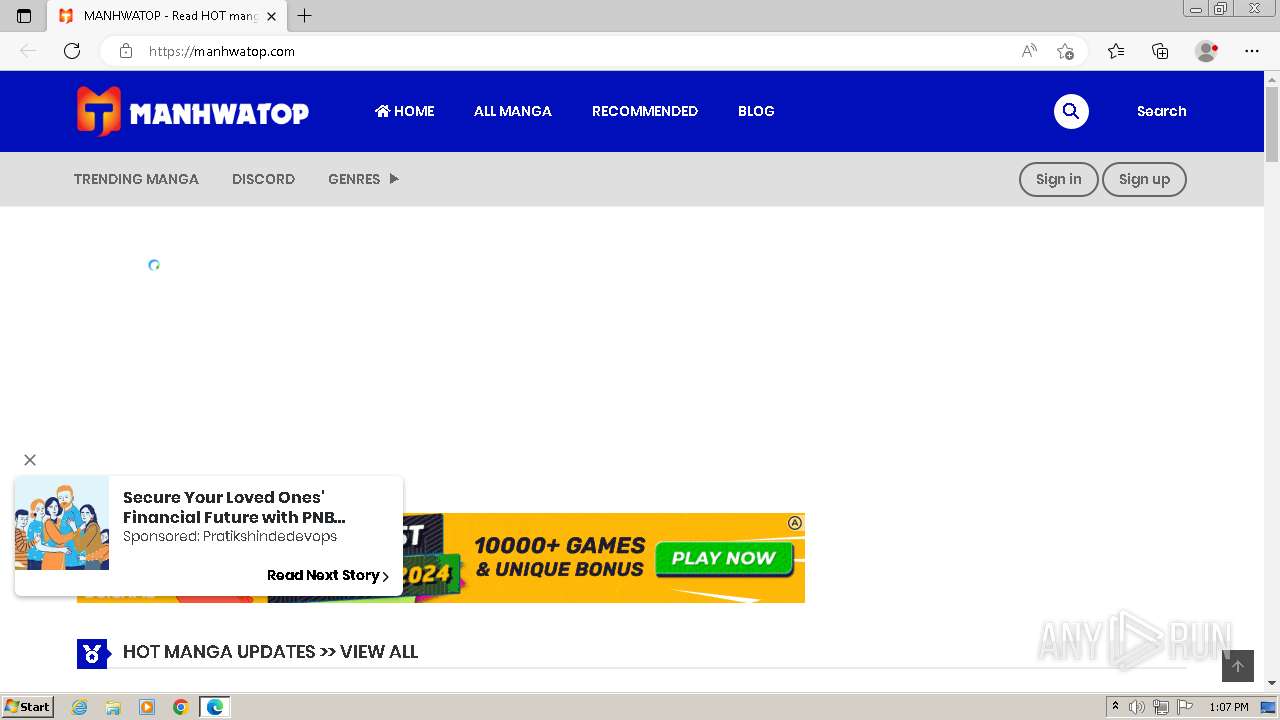This screenshot has height=720, width=1280.
Task: Click the MANHWATOP logo
Action: tap(193, 111)
